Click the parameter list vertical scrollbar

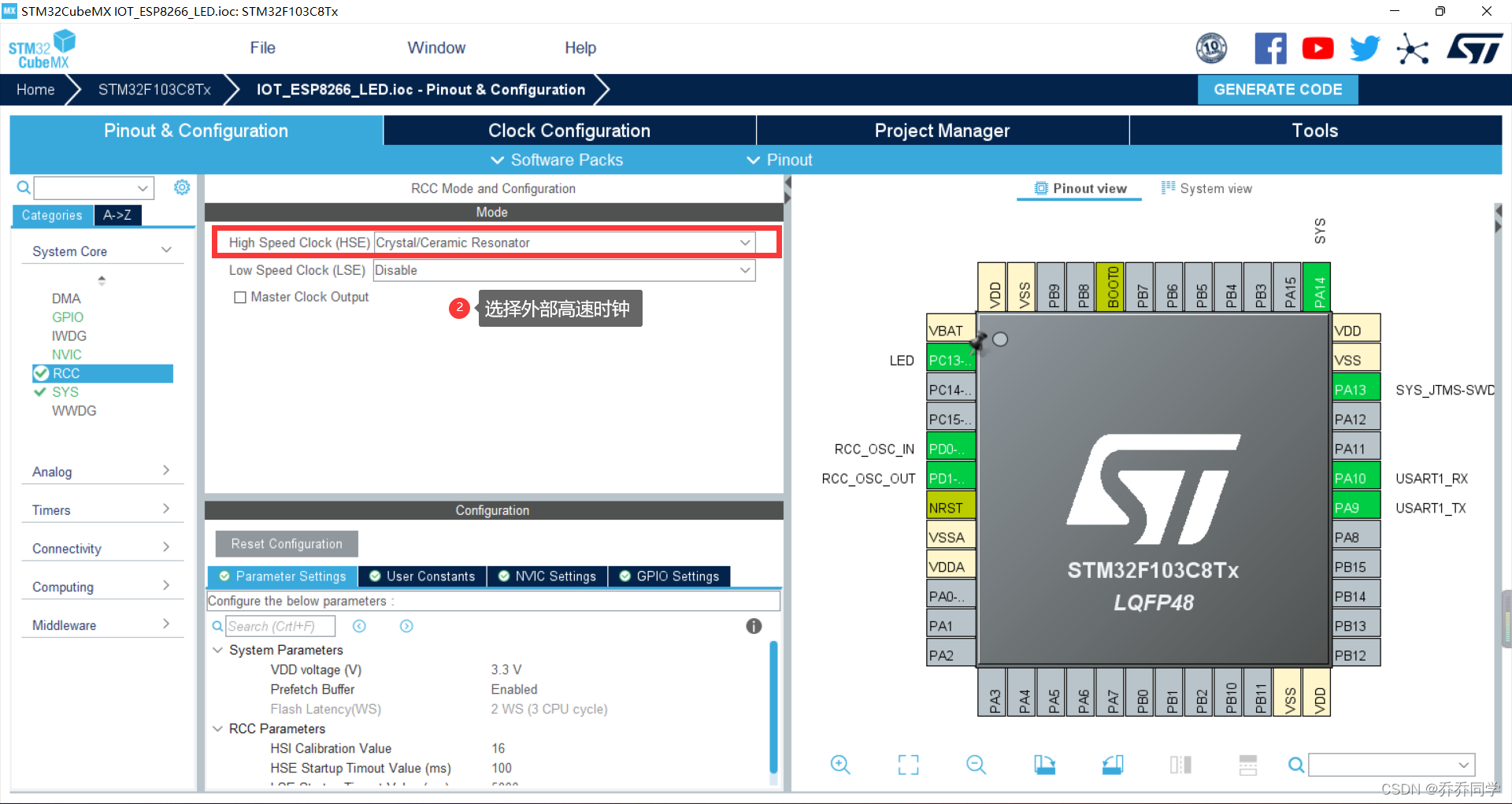(x=773, y=707)
